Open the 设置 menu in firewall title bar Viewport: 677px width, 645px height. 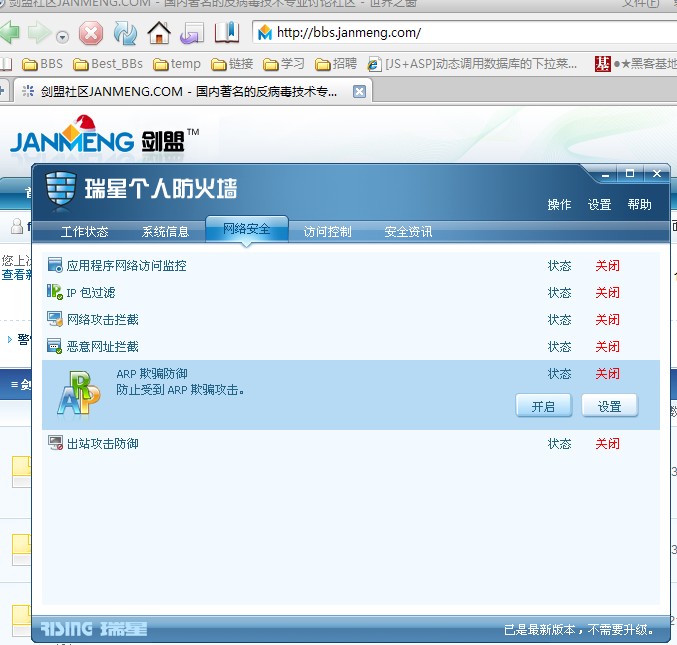pos(599,204)
